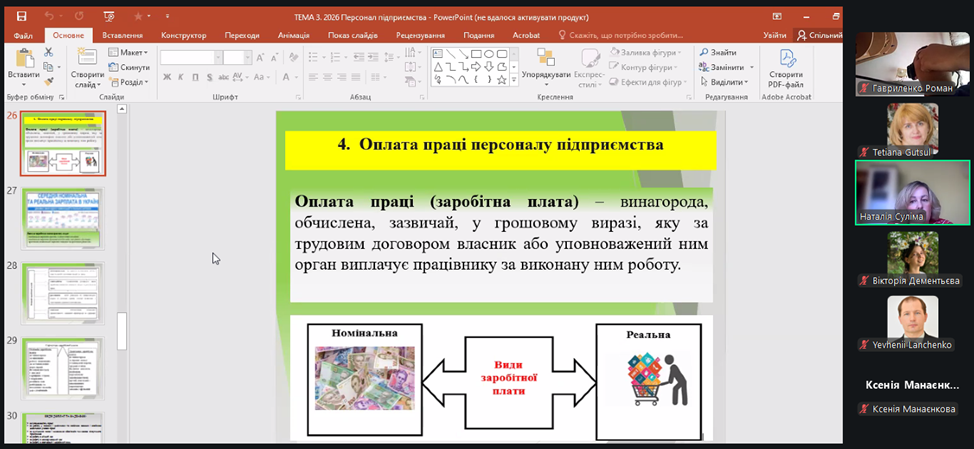974x449 pixels.
Task: Select the straight Line shape in gallery
Action: [x=450, y=53]
